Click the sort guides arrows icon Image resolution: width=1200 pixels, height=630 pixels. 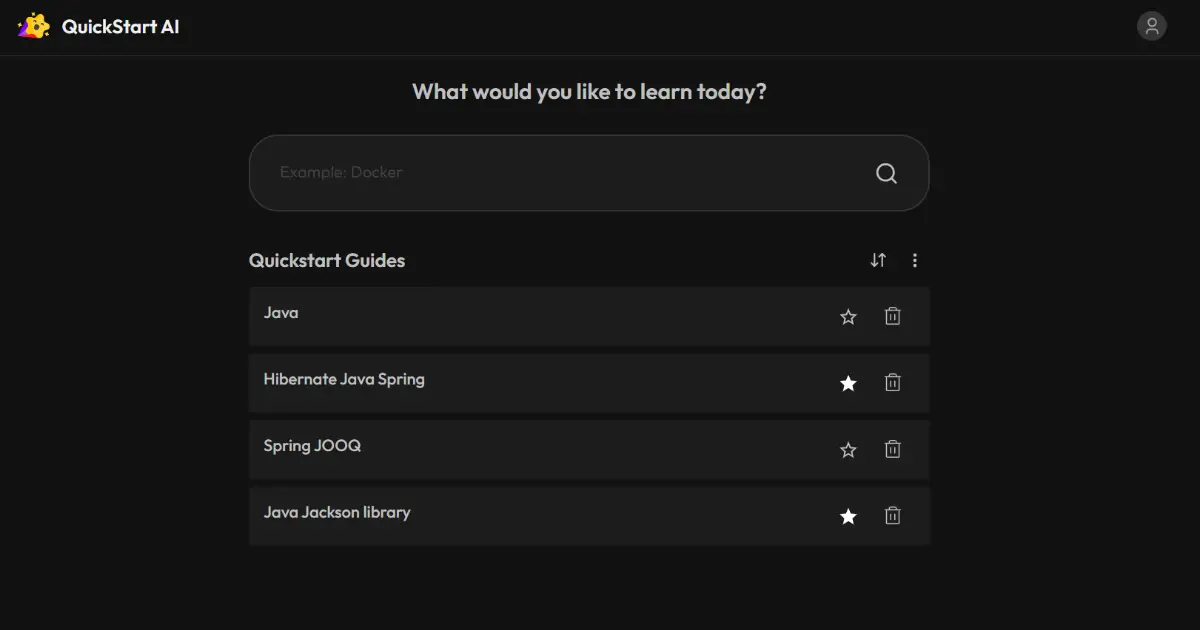pyautogui.click(x=878, y=260)
